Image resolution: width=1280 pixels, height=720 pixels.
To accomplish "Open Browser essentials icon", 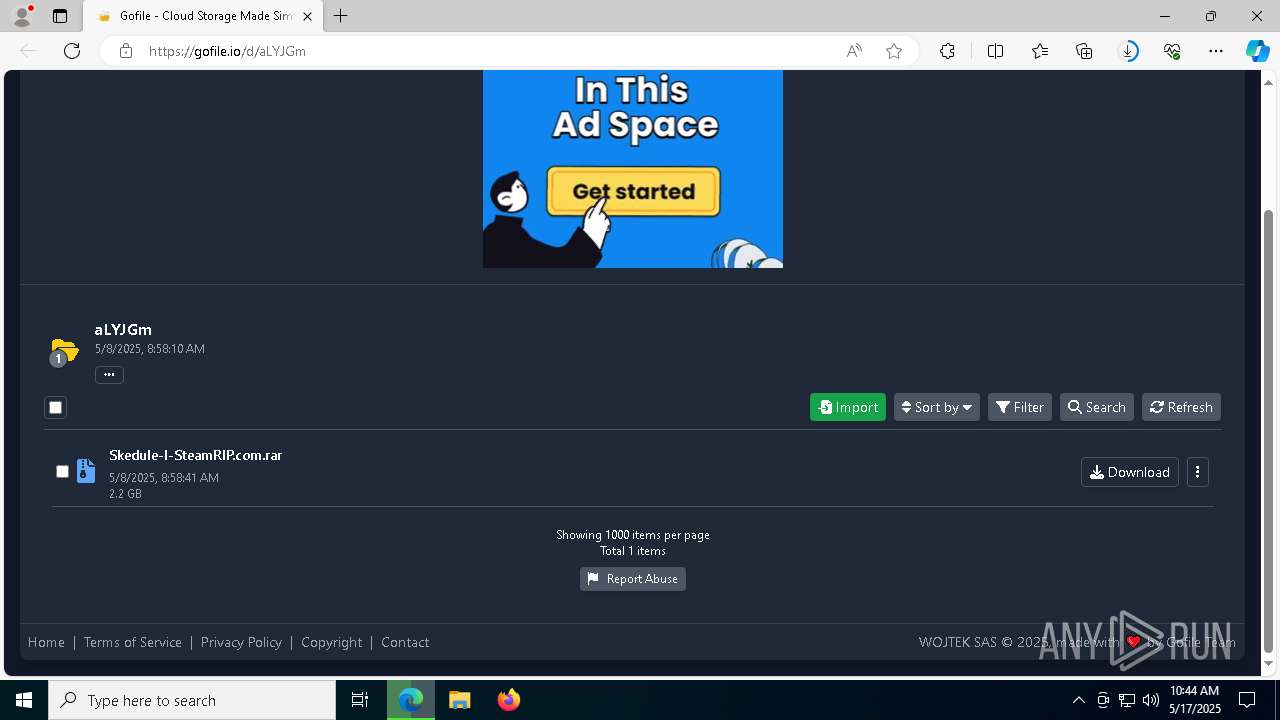I will [x=1172, y=51].
